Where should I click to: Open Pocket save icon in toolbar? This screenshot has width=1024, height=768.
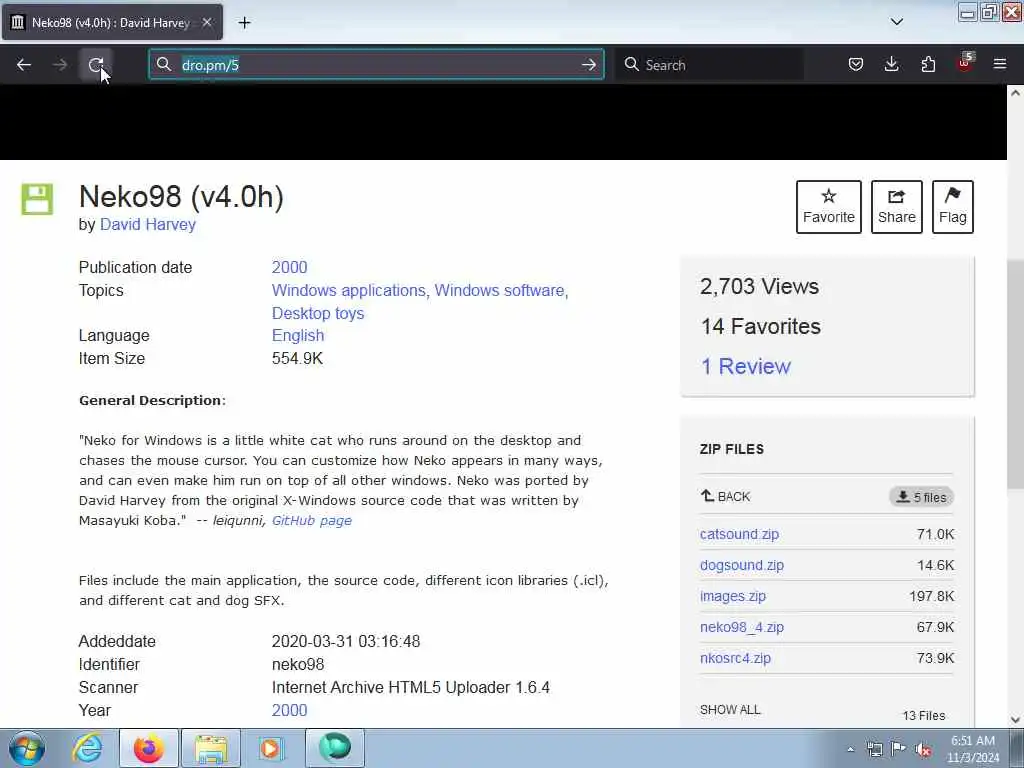pos(856,65)
